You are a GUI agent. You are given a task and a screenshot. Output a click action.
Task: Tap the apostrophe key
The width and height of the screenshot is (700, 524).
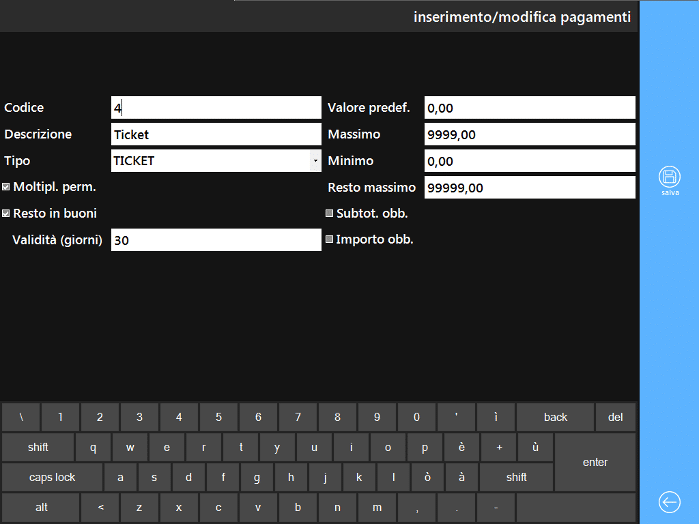(x=456, y=417)
